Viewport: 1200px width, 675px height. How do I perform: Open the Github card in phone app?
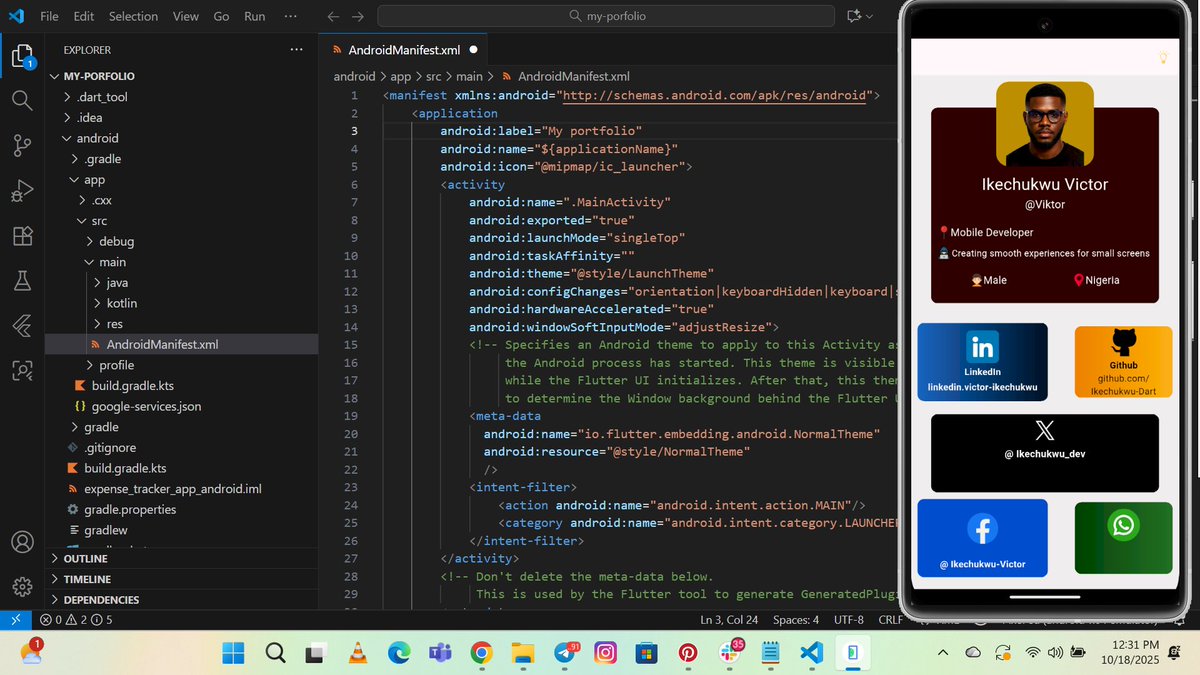point(1123,362)
